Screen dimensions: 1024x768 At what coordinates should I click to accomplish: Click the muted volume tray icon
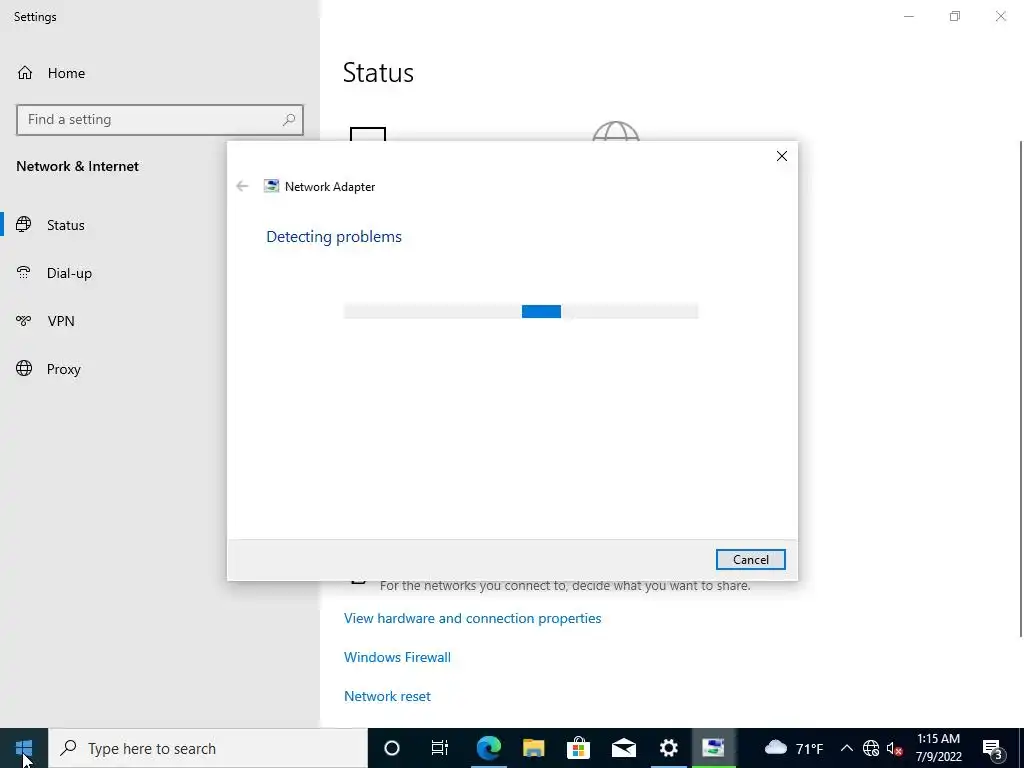tap(895, 748)
